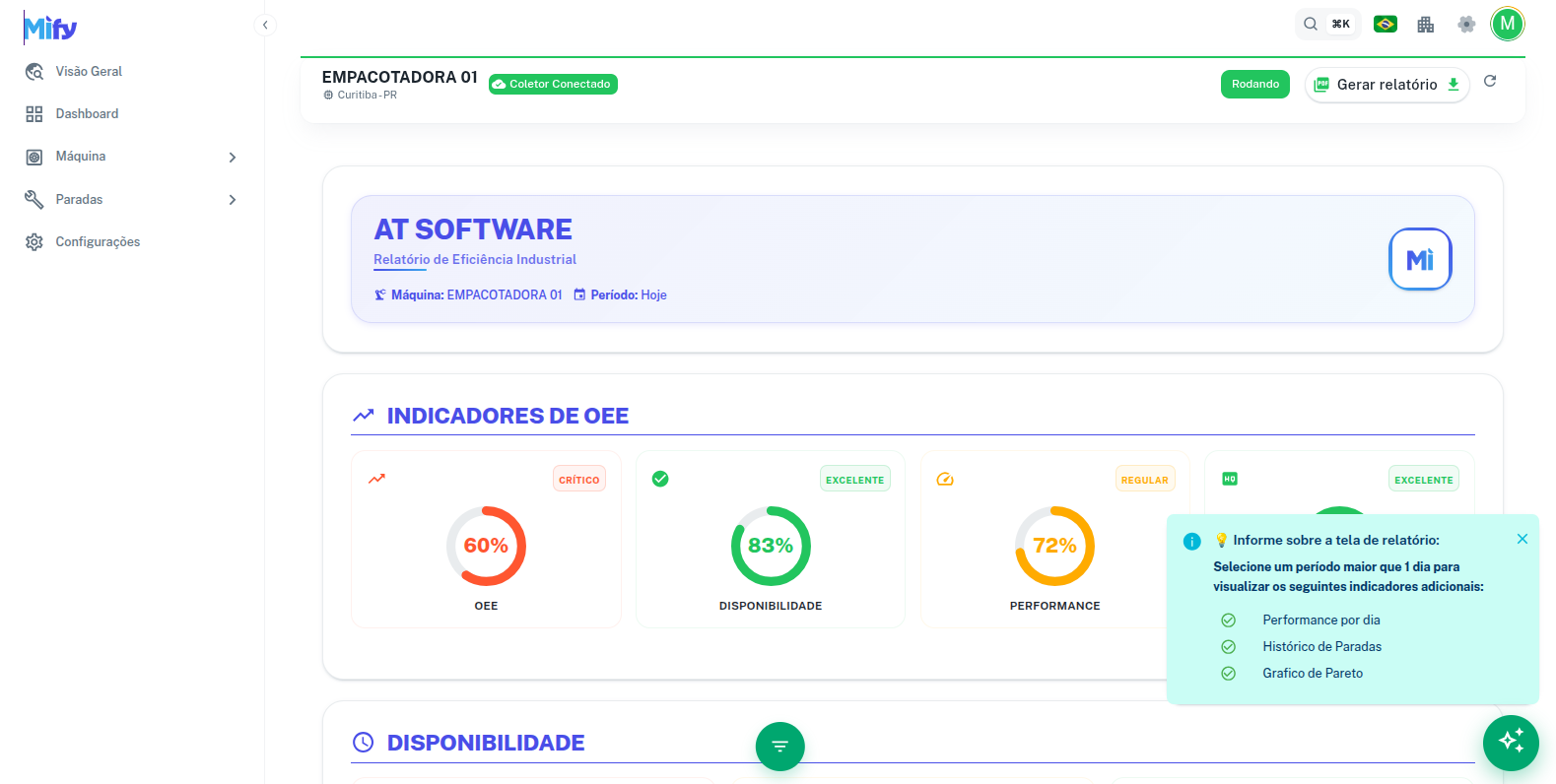This screenshot has width=1556, height=784.
Task: Open Configurações from the sidebar
Action: pyautogui.click(x=98, y=242)
